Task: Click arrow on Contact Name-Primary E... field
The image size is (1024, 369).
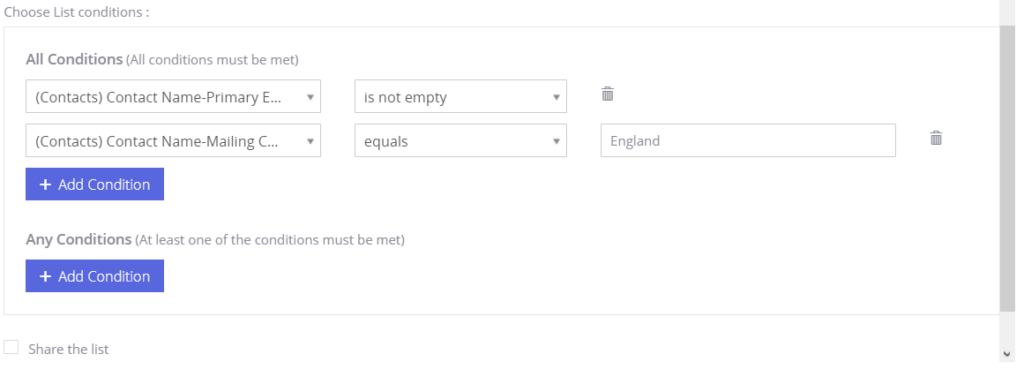Action: pos(310,97)
